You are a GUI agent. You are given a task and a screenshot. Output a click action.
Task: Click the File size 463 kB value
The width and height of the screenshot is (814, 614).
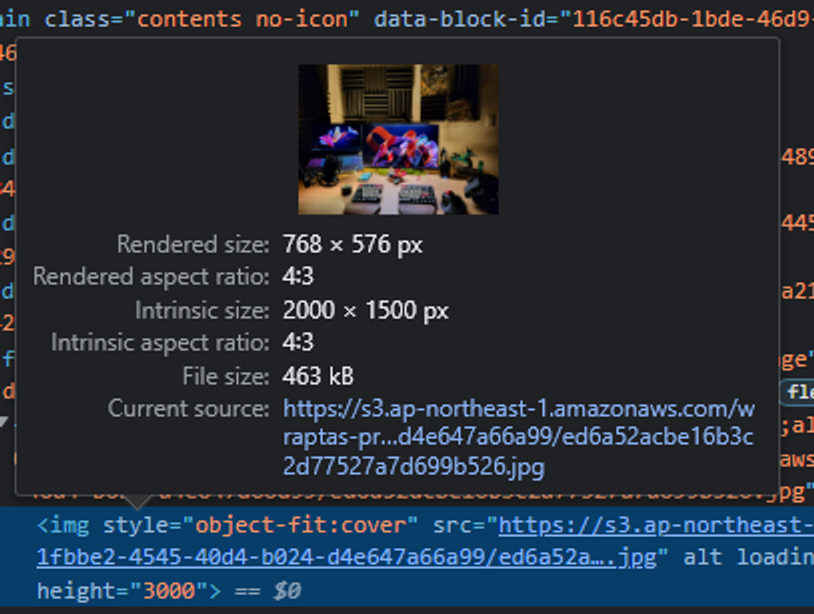pyautogui.click(x=318, y=376)
